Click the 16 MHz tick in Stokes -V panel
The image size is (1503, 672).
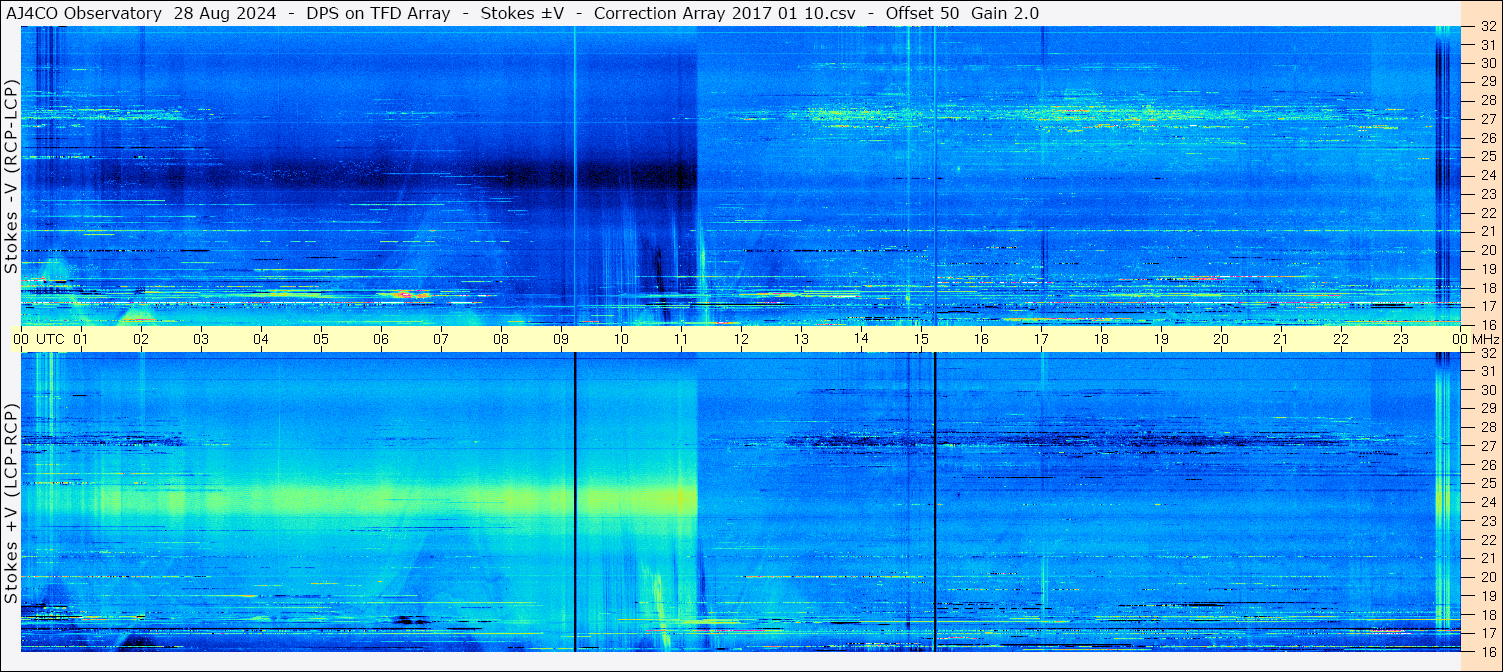point(1487,325)
